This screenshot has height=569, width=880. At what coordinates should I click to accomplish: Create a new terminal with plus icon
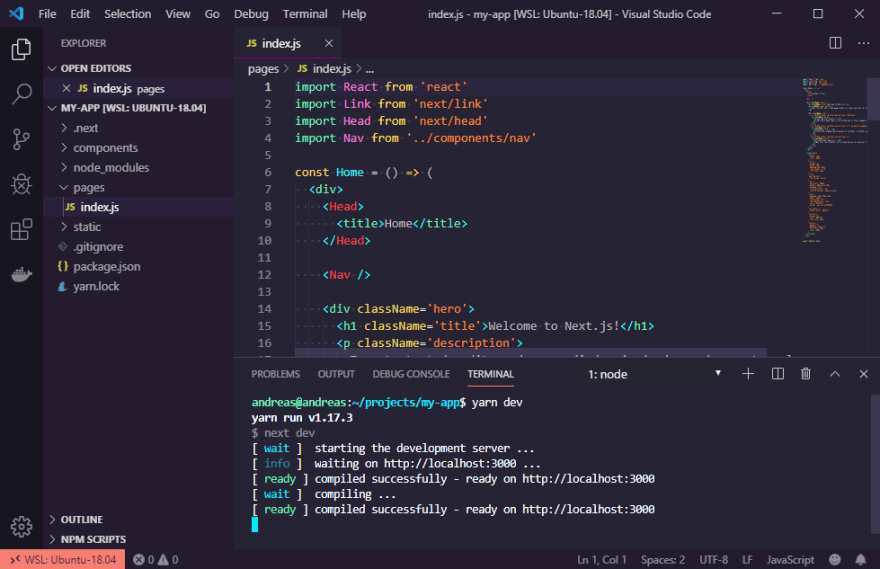(748, 374)
